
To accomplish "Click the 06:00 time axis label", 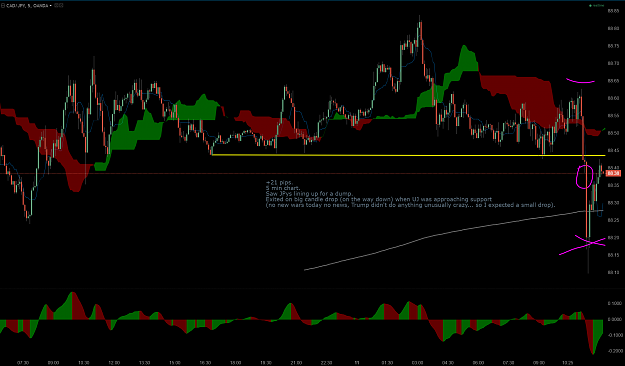I will [x=478, y=363].
